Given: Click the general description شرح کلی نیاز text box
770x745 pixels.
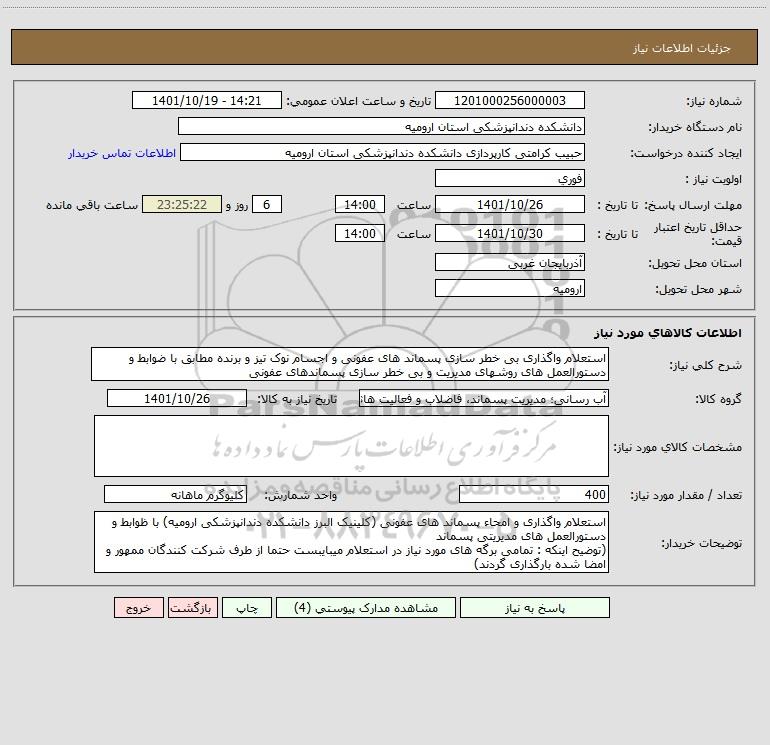Looking at the screenshot, I should 350,364.
